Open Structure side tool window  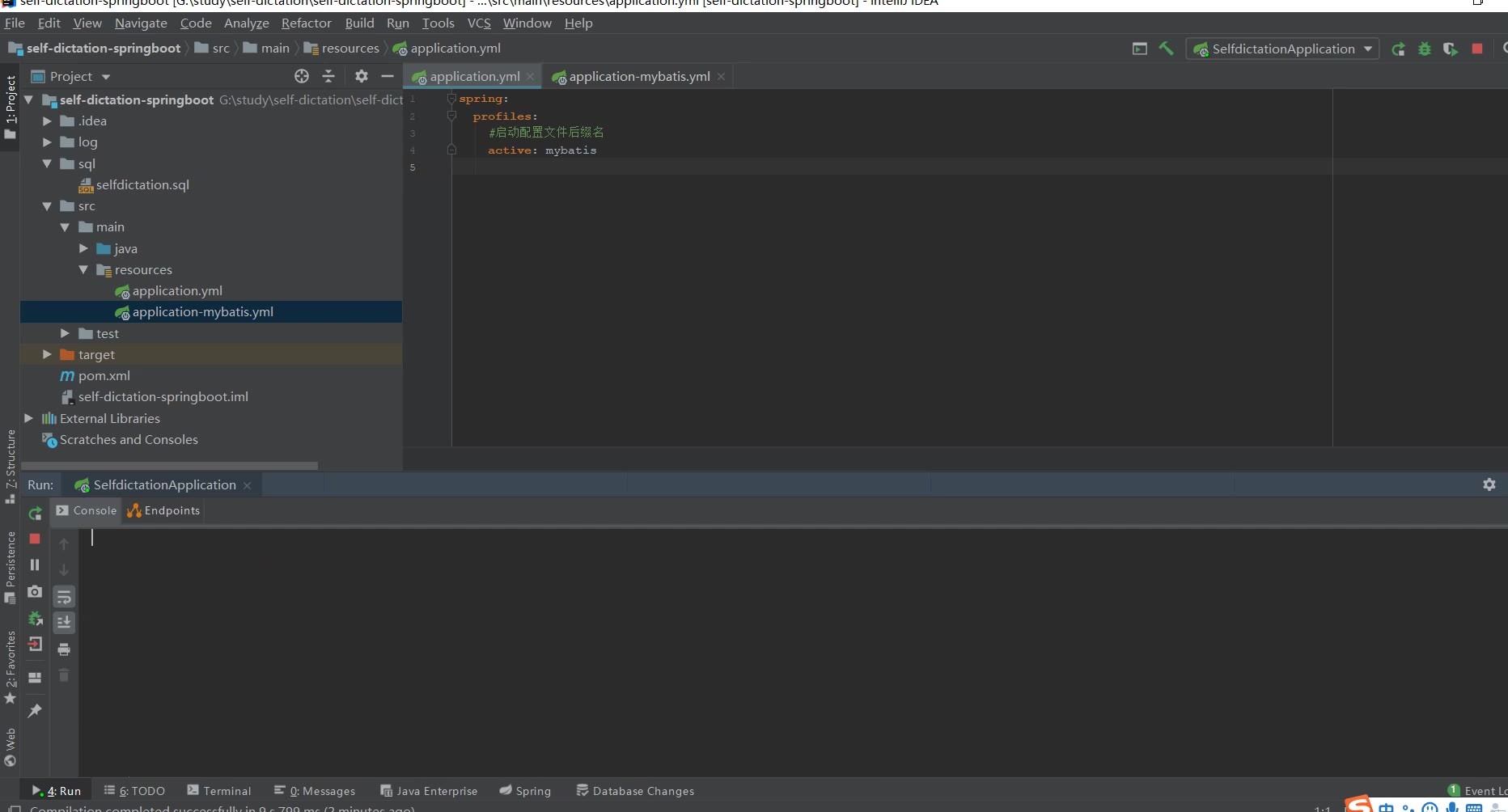click(11, 467)
